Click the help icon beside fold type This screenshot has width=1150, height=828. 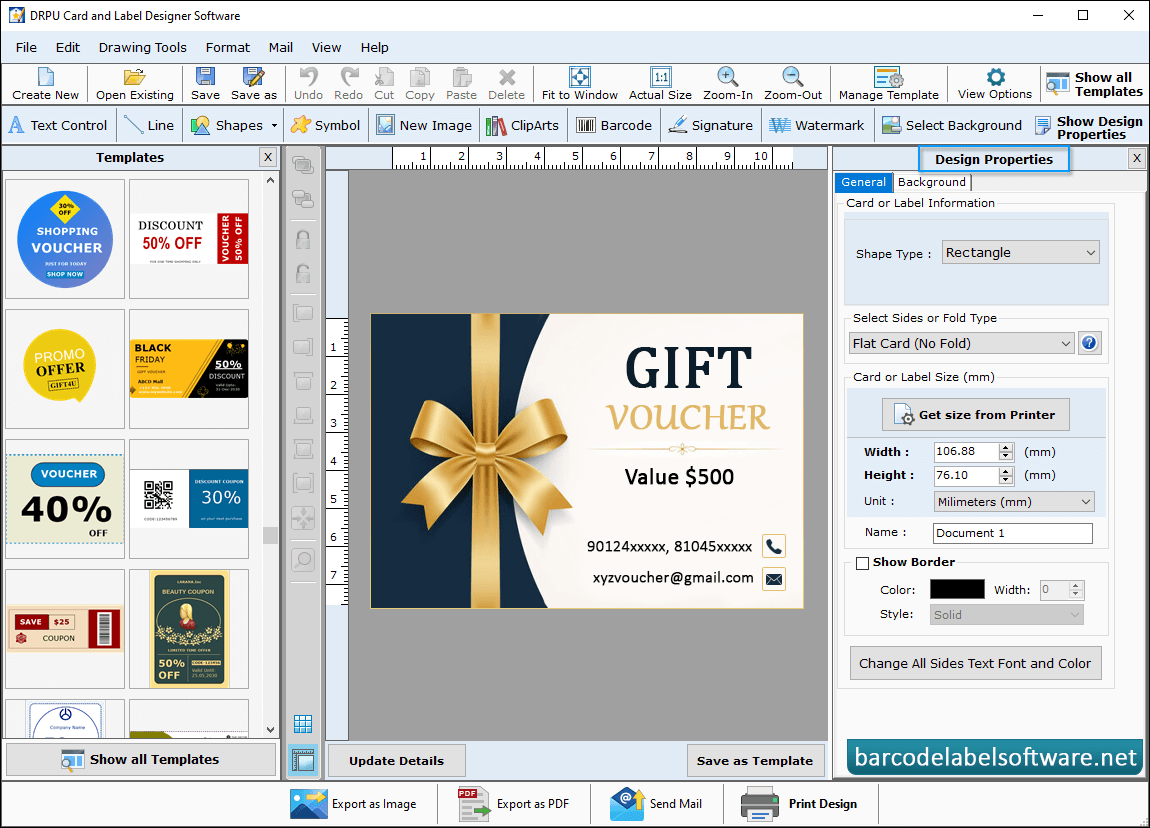[1089, 343]
